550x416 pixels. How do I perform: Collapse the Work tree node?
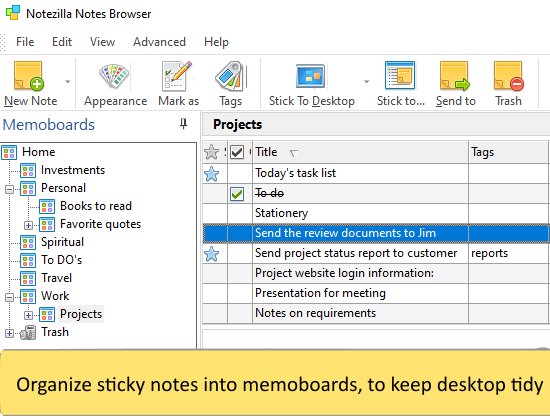click(9, 297)
